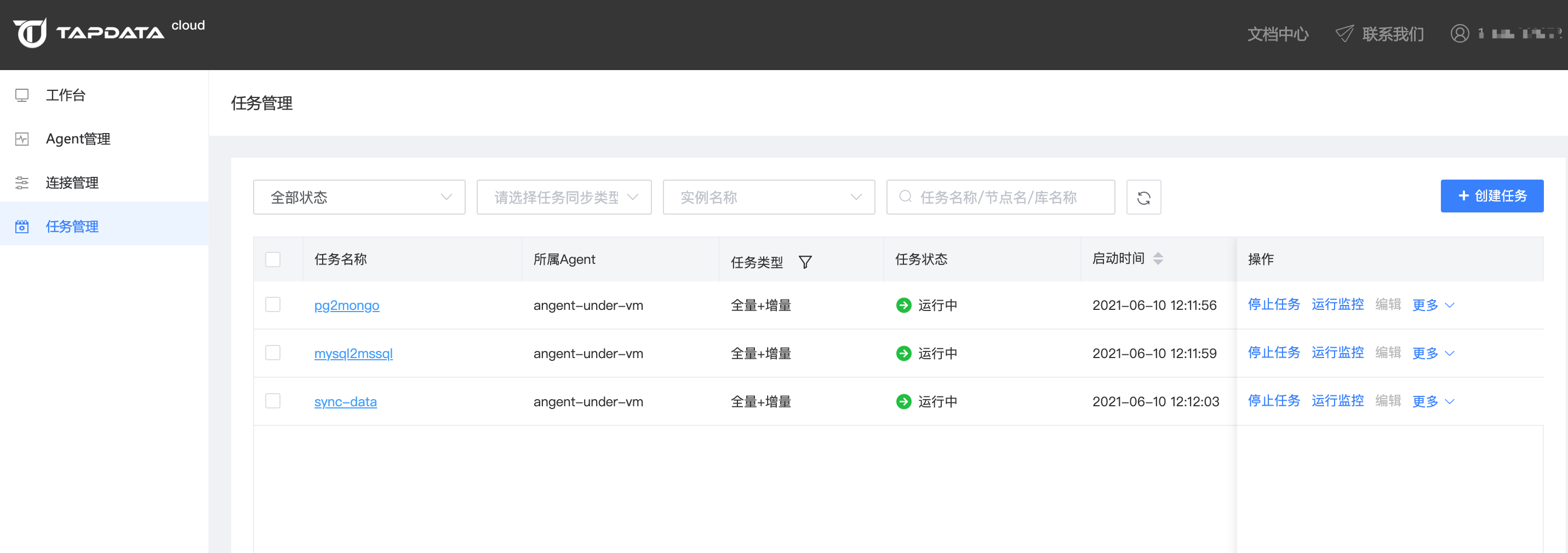Viewport: 1568px width, 553px height.
Task: Open the mysql2mssql task link
Action: (x=353, y=353)
